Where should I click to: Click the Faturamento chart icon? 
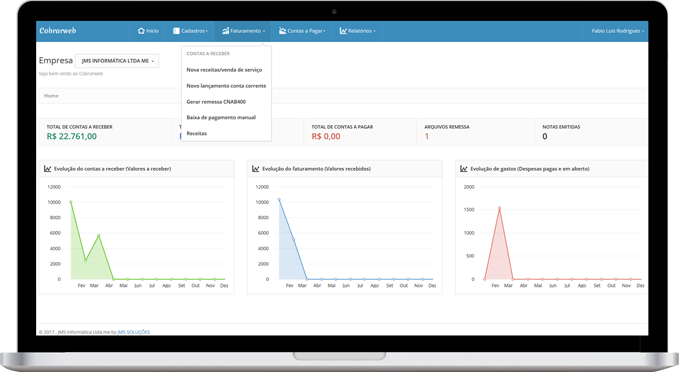coord(226,31)
